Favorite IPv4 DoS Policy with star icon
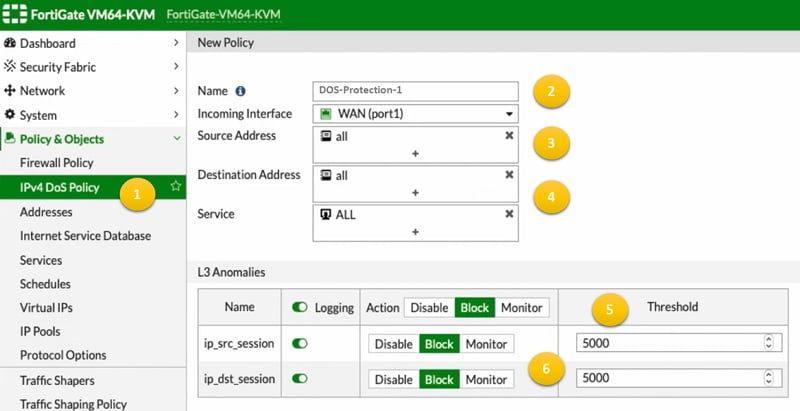Image resolution: width=800 pixels, height=411 pixels. 176,186
